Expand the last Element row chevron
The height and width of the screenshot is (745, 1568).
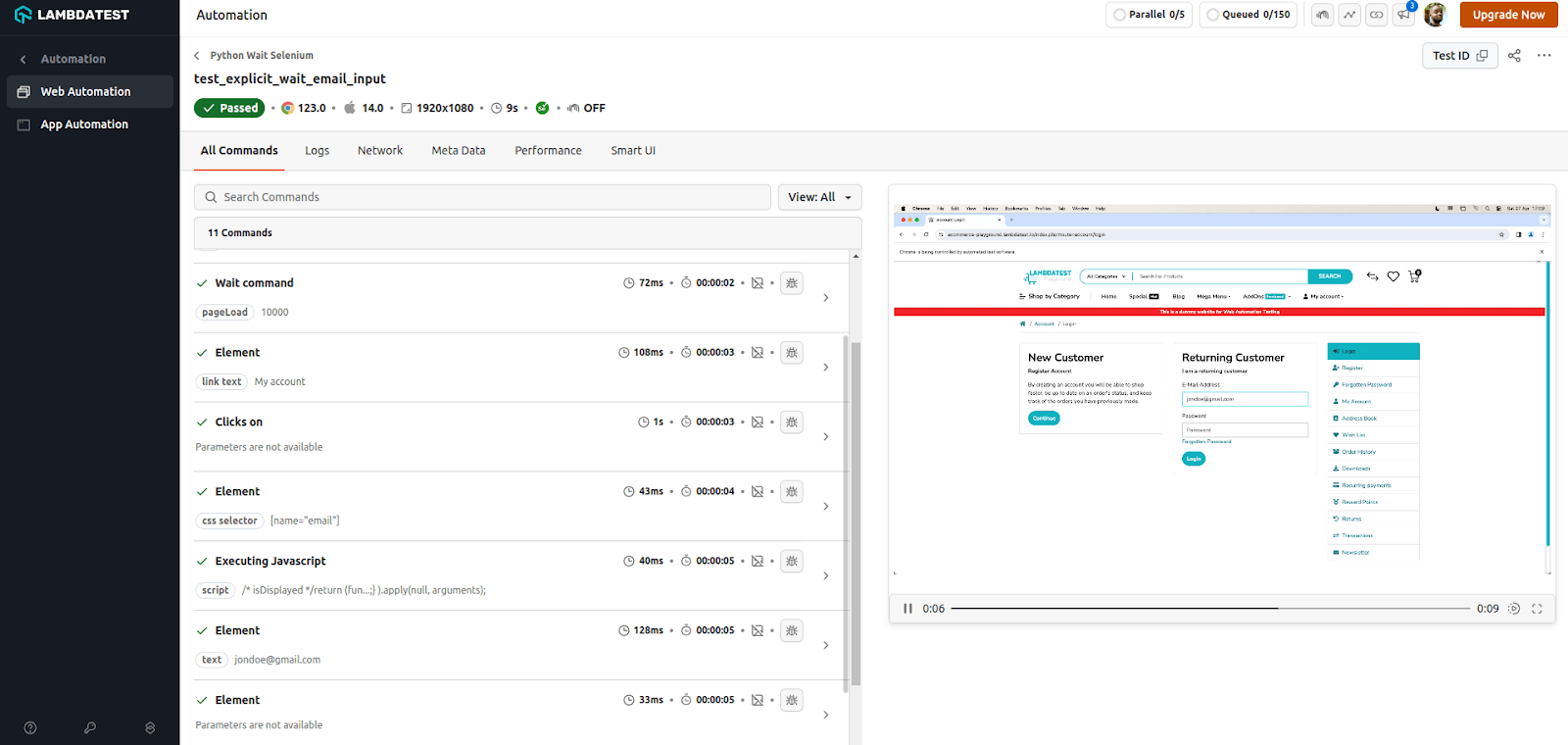tap(826, 715)
